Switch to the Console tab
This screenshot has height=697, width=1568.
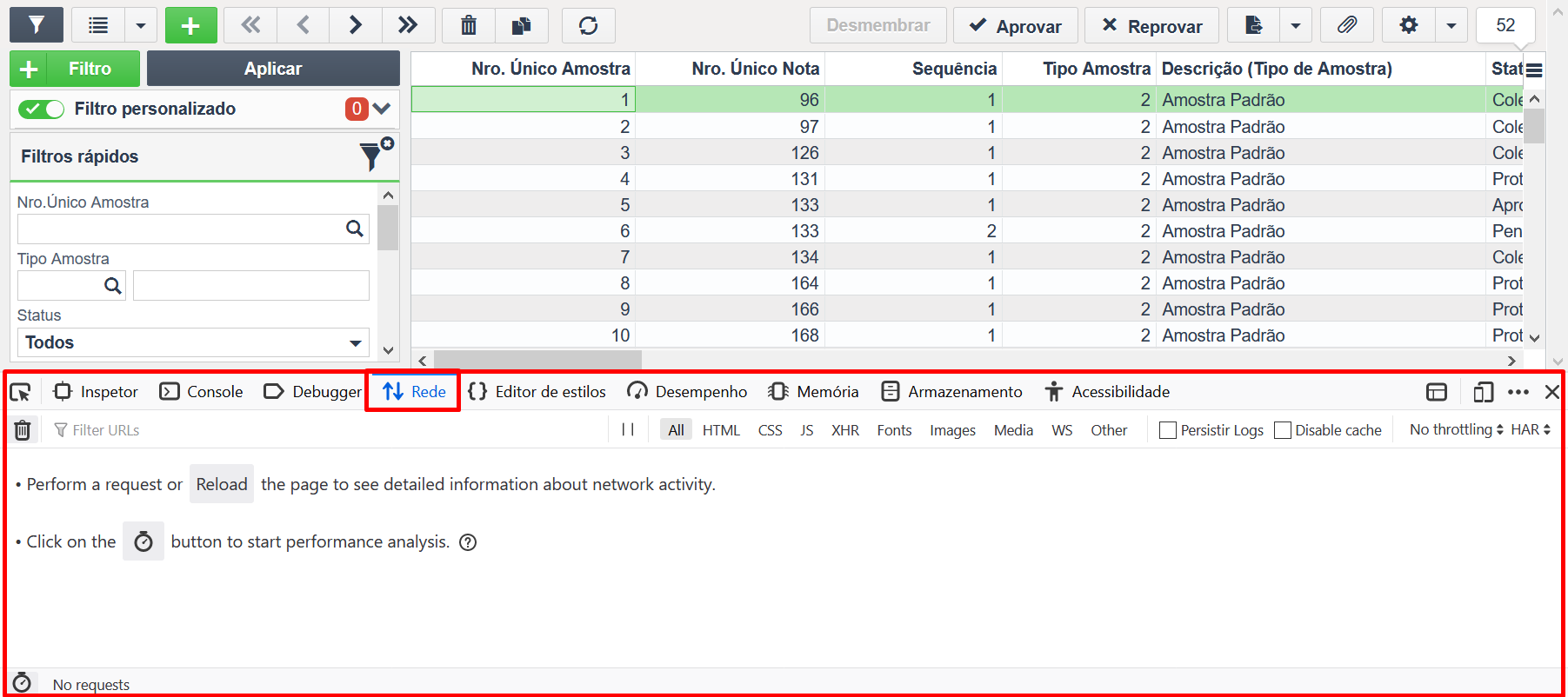[x=202, y=392]
